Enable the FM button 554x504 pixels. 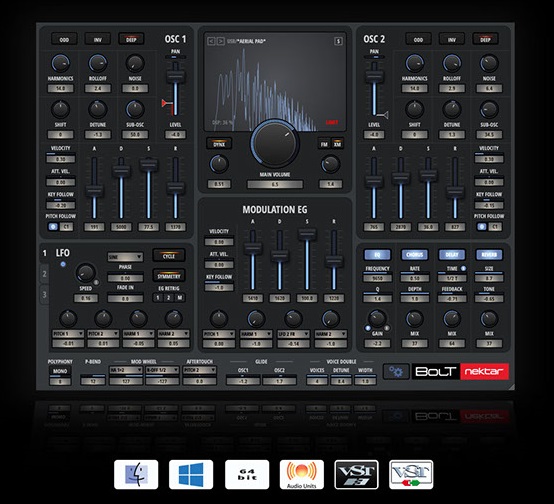pyautogui.click(x=324, y=144)
